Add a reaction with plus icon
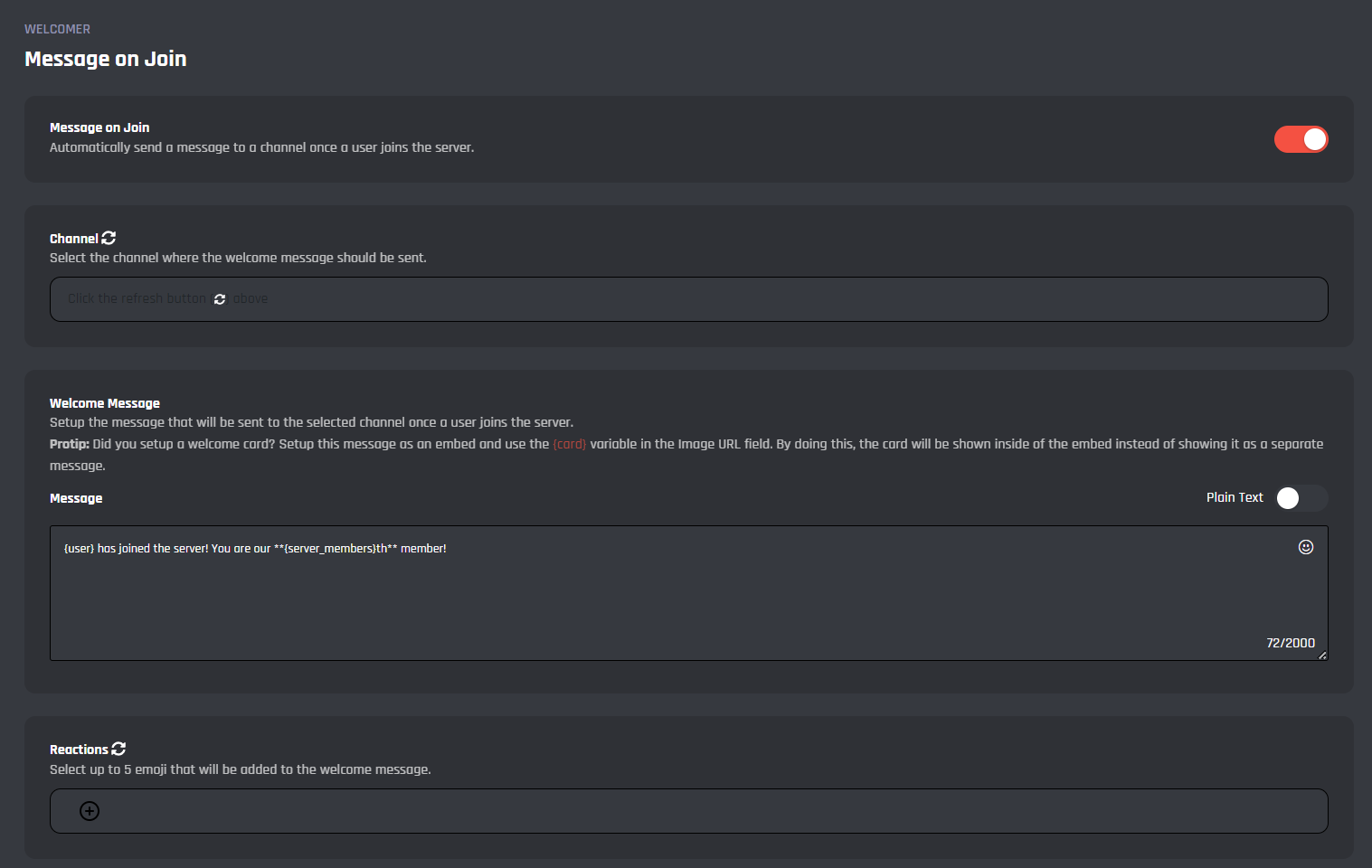Screen dimensions: 1372x868 [90, 811]
